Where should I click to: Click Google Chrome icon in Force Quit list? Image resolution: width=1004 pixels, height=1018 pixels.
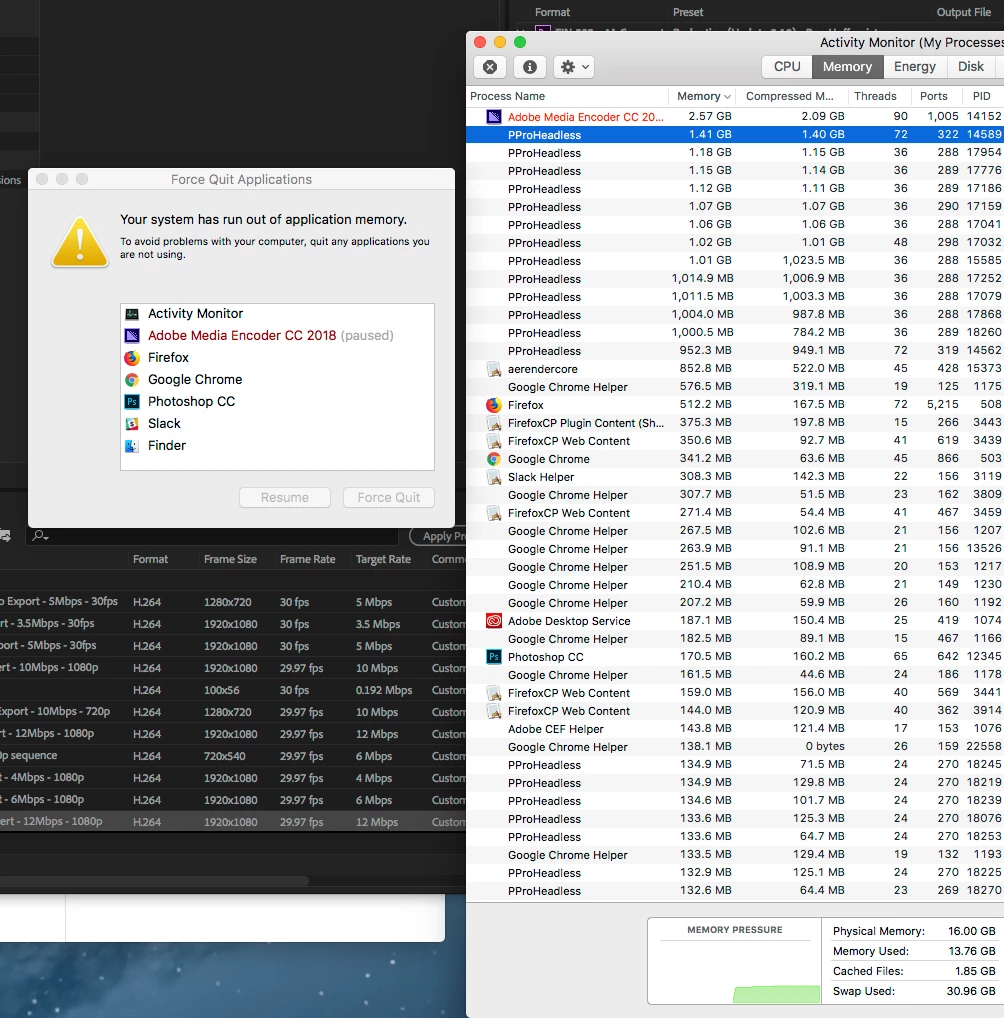click(132, 380)
